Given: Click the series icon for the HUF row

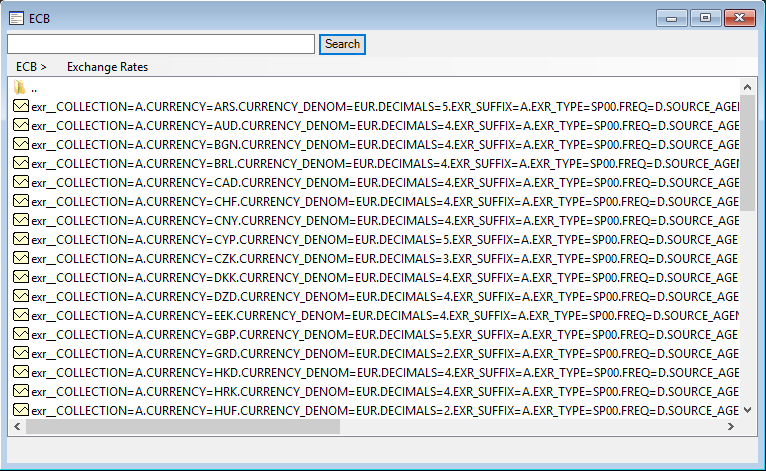Looking at the screenshot, I should pyautogui.click(x=21, y=410).
